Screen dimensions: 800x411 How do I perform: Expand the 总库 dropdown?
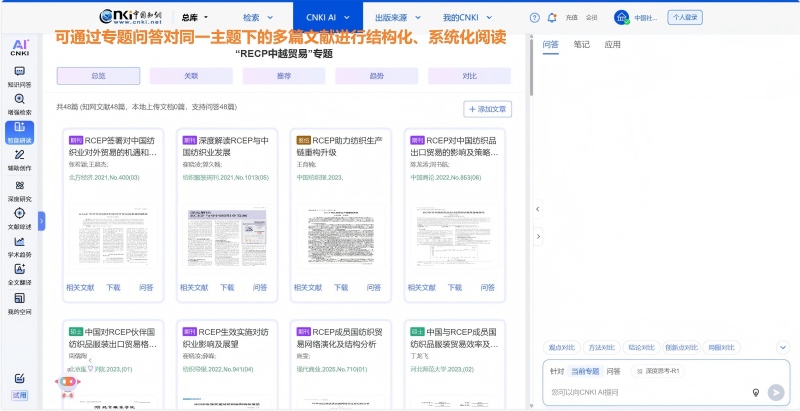tap(194, 17)
